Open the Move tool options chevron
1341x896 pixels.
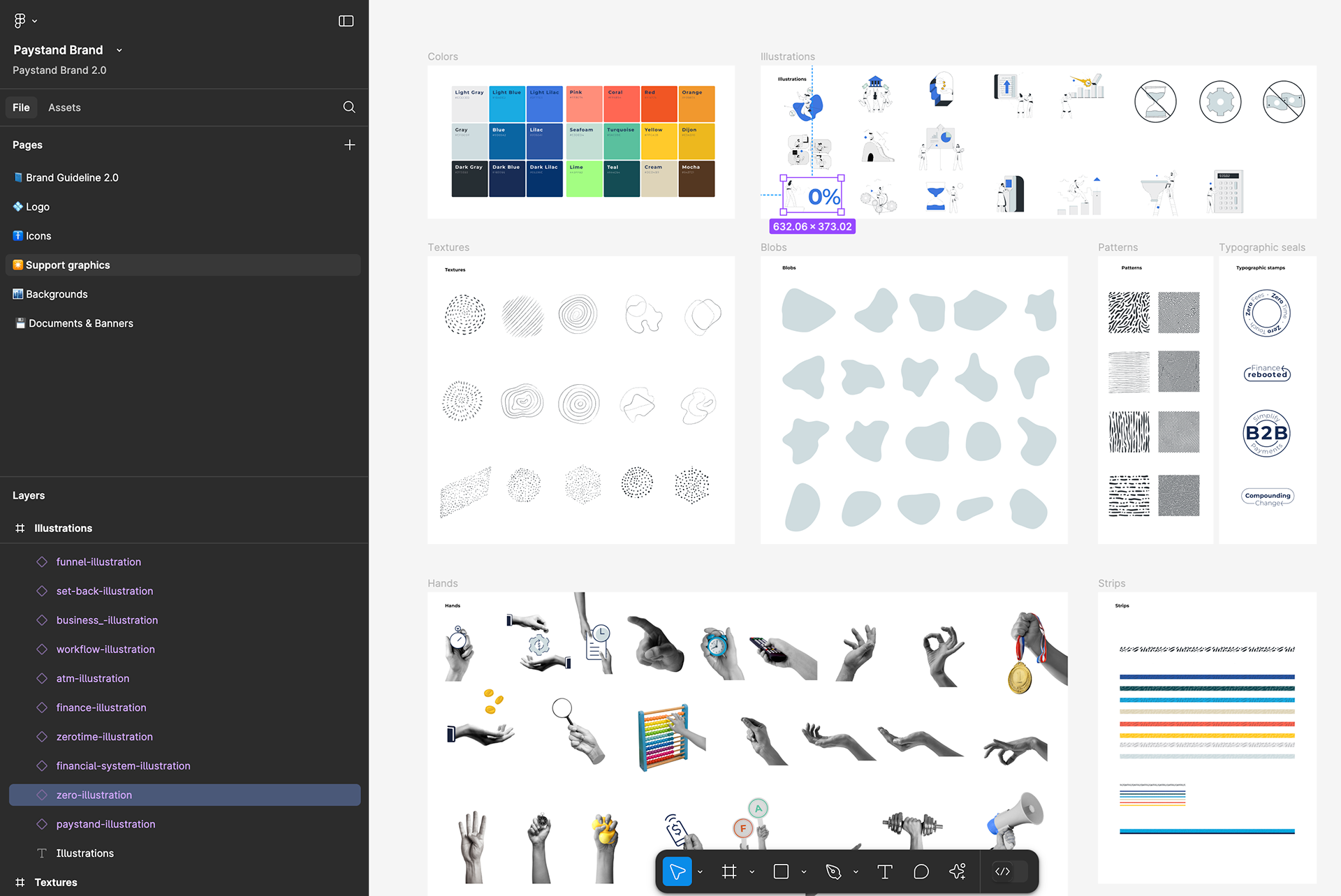pos(700,872)
